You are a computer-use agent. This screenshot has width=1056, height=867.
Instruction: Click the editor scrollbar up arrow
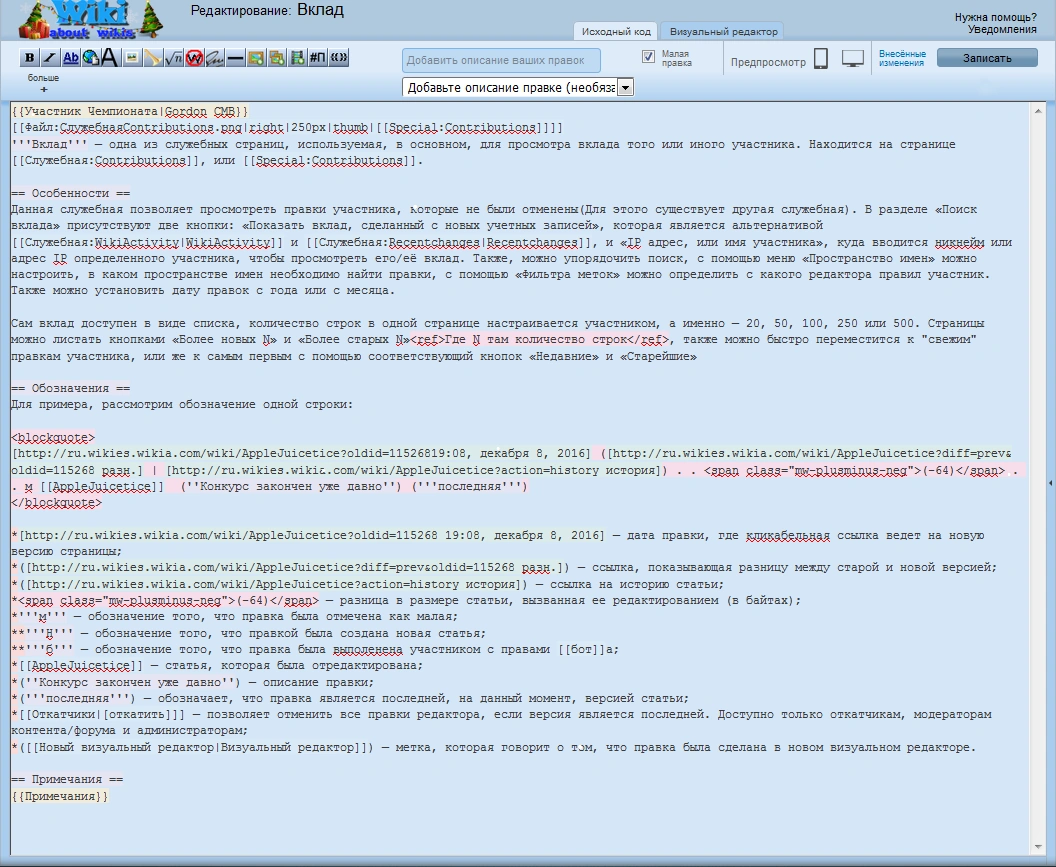(1038, 110)
